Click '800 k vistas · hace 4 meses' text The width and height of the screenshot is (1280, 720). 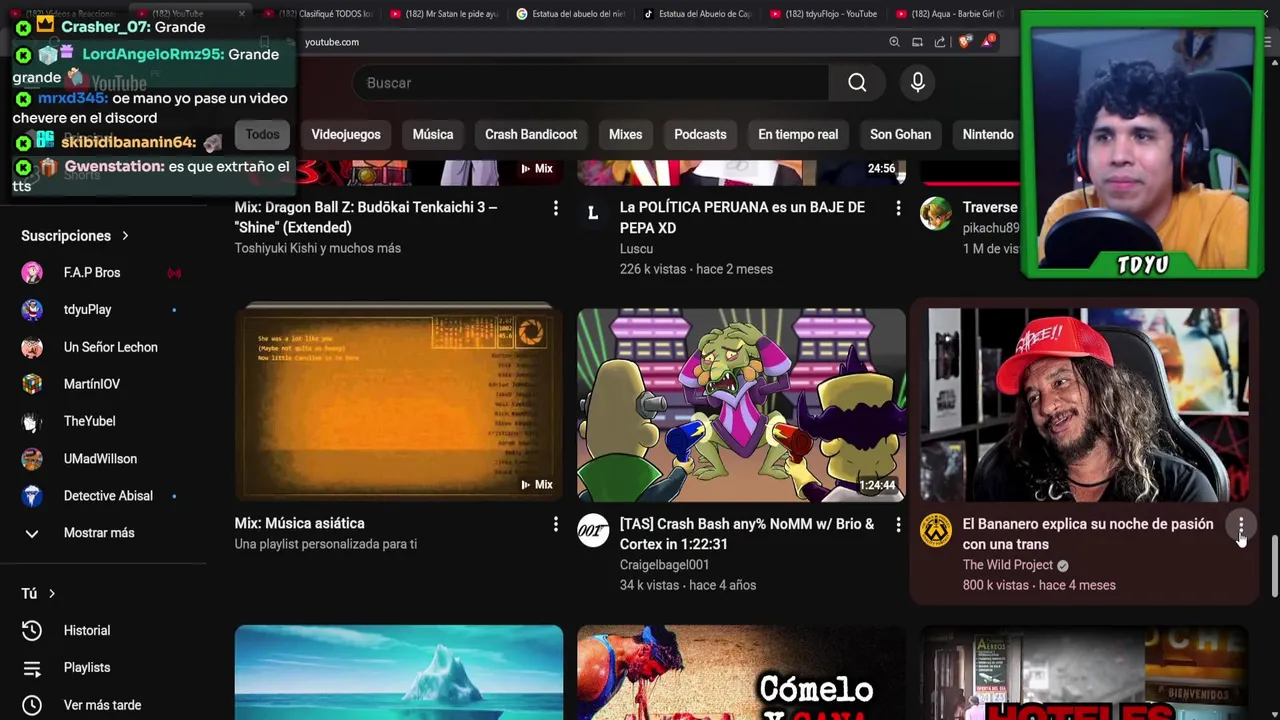click(1039, 585)
